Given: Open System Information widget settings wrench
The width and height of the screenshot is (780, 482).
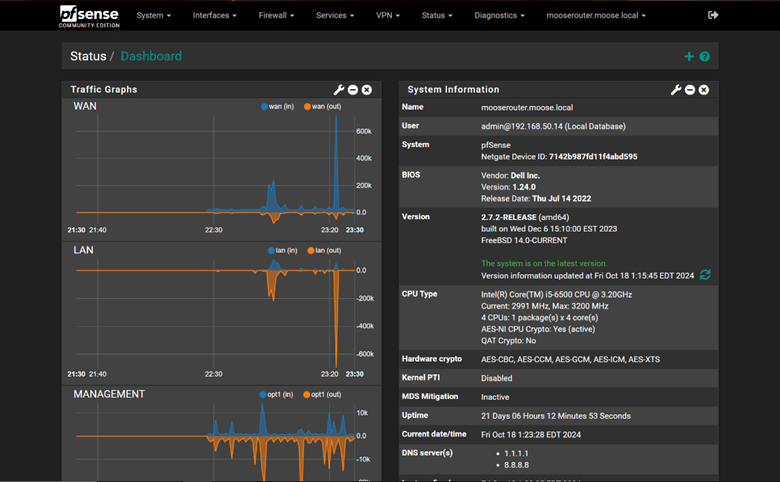Looking at the screenshot, I should (676, 90).
